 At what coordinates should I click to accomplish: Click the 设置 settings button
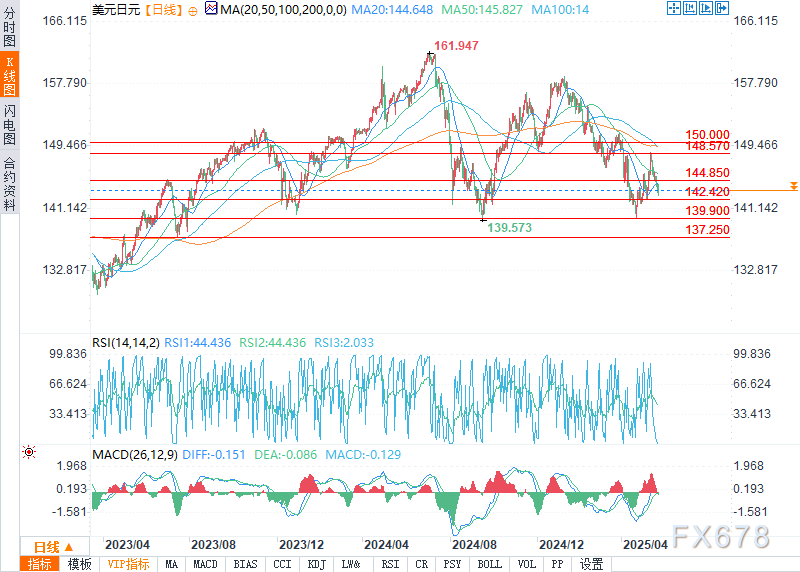(592, 564)
